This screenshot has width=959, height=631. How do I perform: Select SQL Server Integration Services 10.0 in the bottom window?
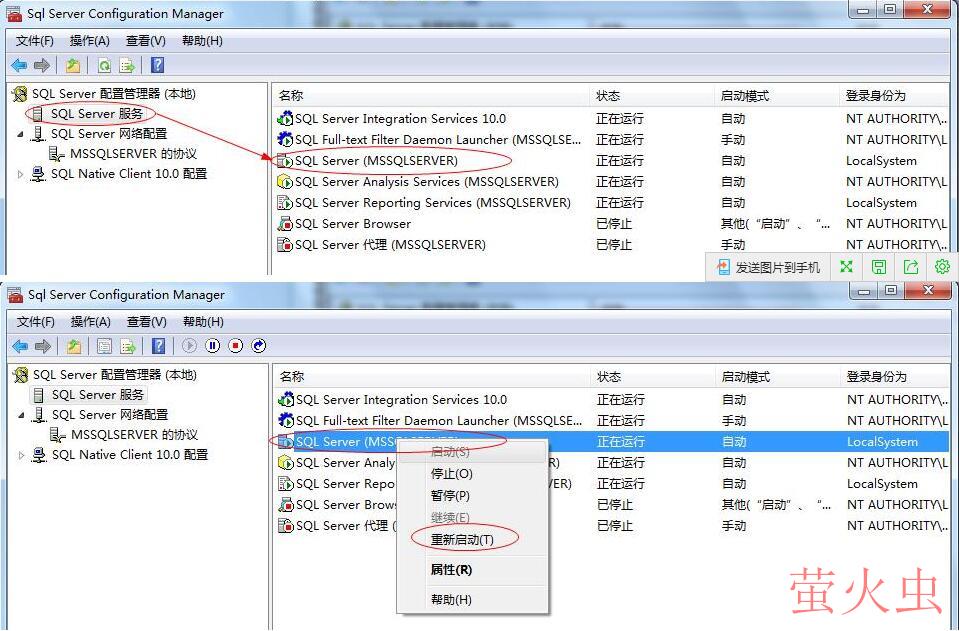402,400
